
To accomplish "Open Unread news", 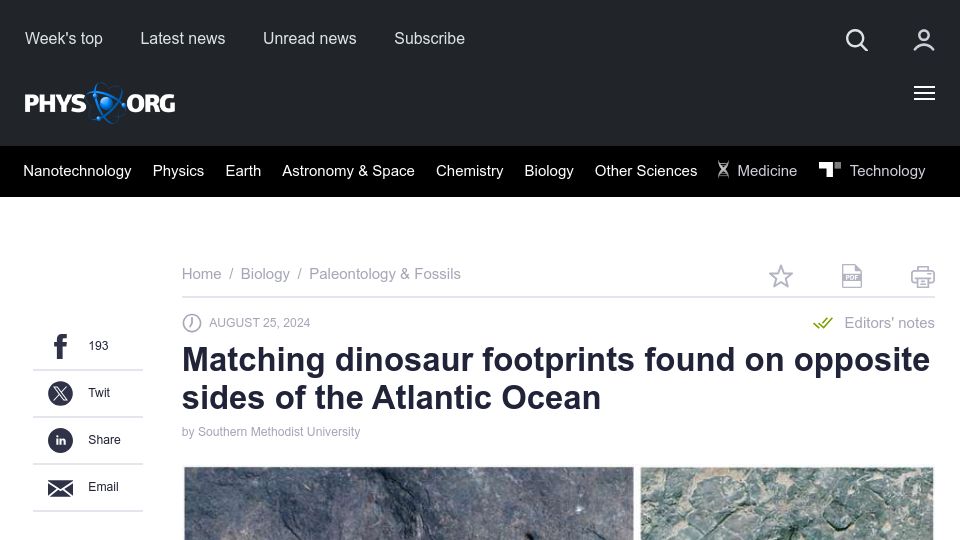I will coord(310,39).
